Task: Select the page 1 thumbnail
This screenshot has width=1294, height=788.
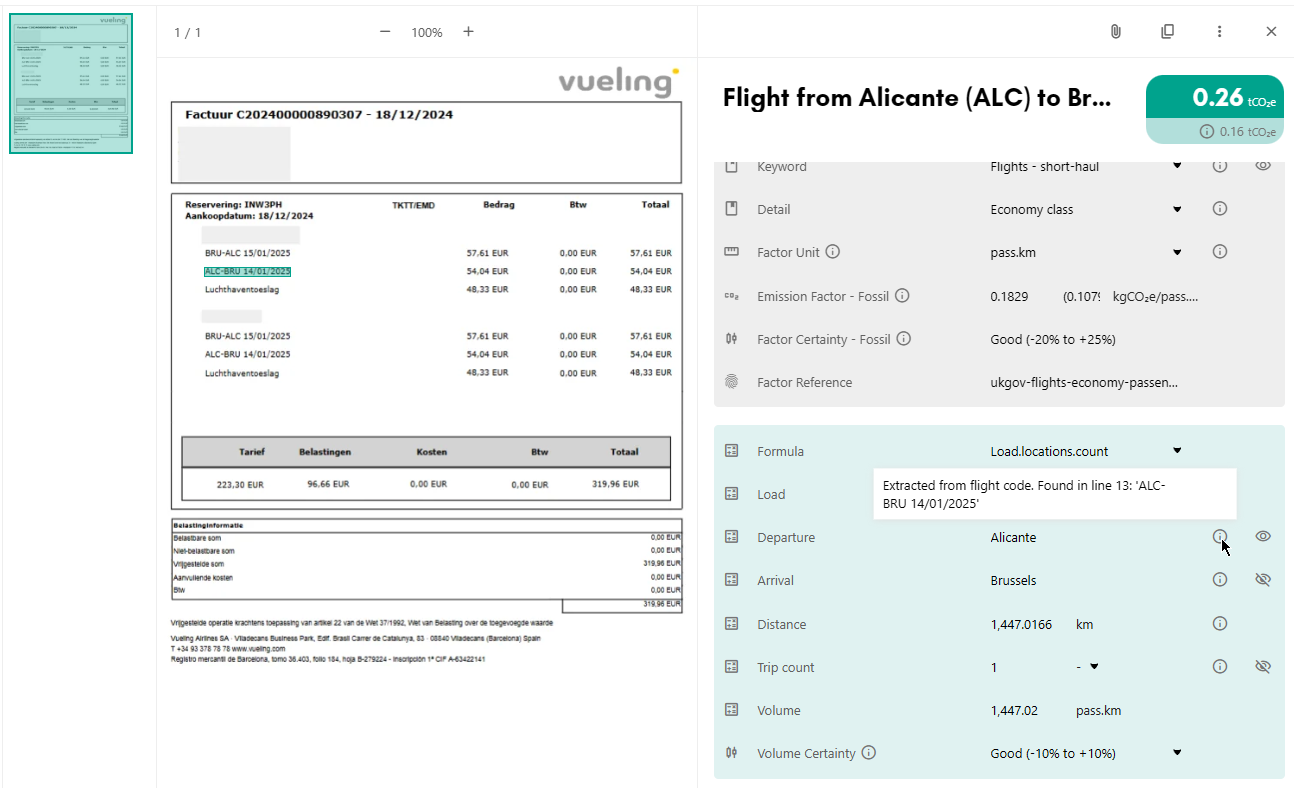Action: tap(71, 84)
